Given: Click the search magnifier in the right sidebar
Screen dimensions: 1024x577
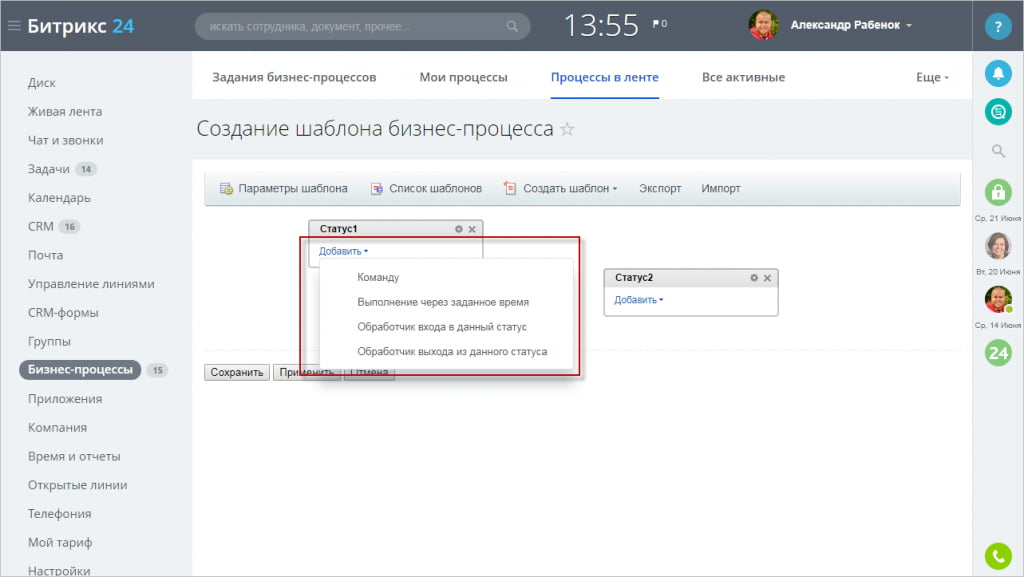Looking at the screenshot, I should tap(998, 151).
